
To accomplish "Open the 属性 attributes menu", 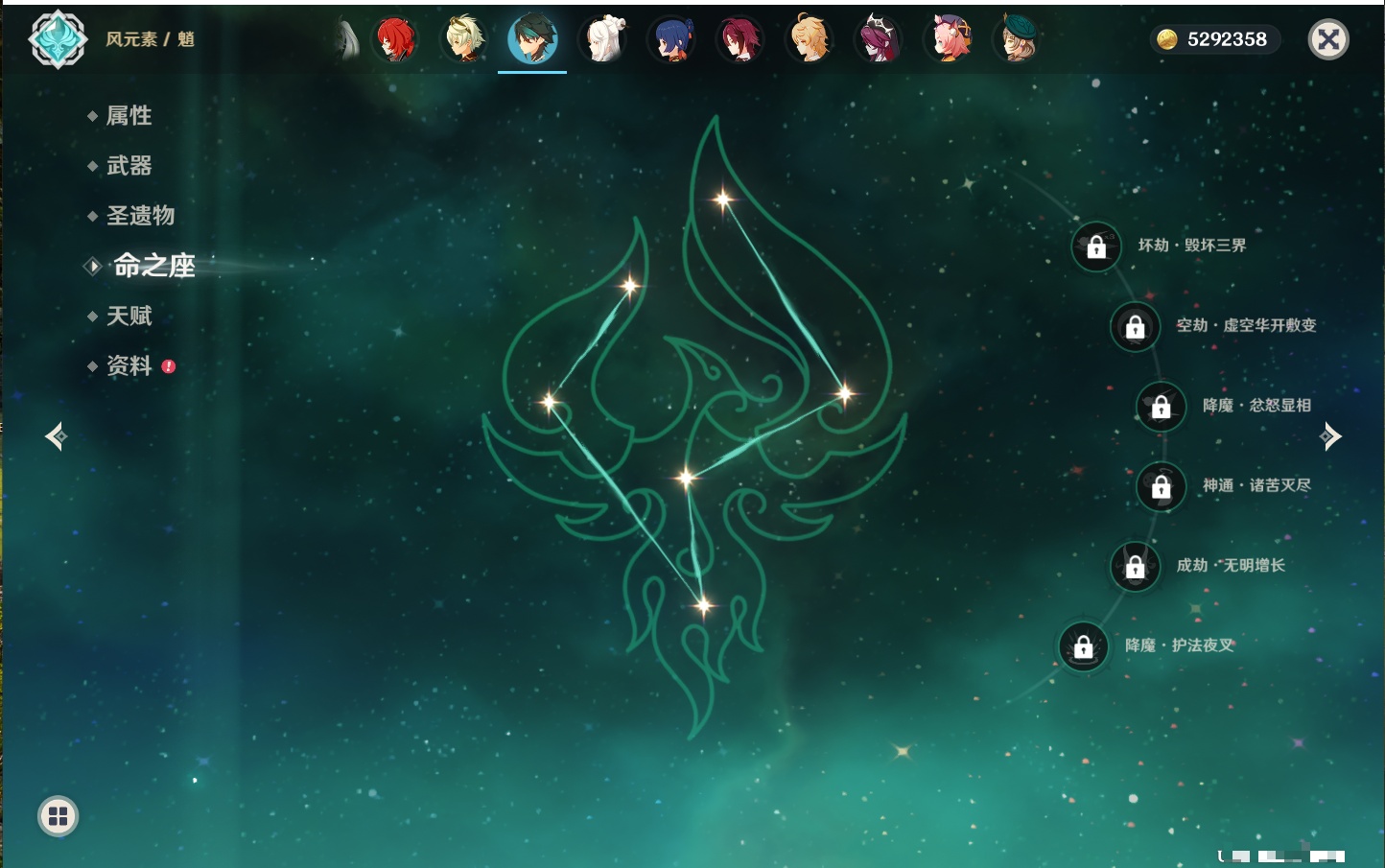I will pyautogui.click(x=129, y=116).
